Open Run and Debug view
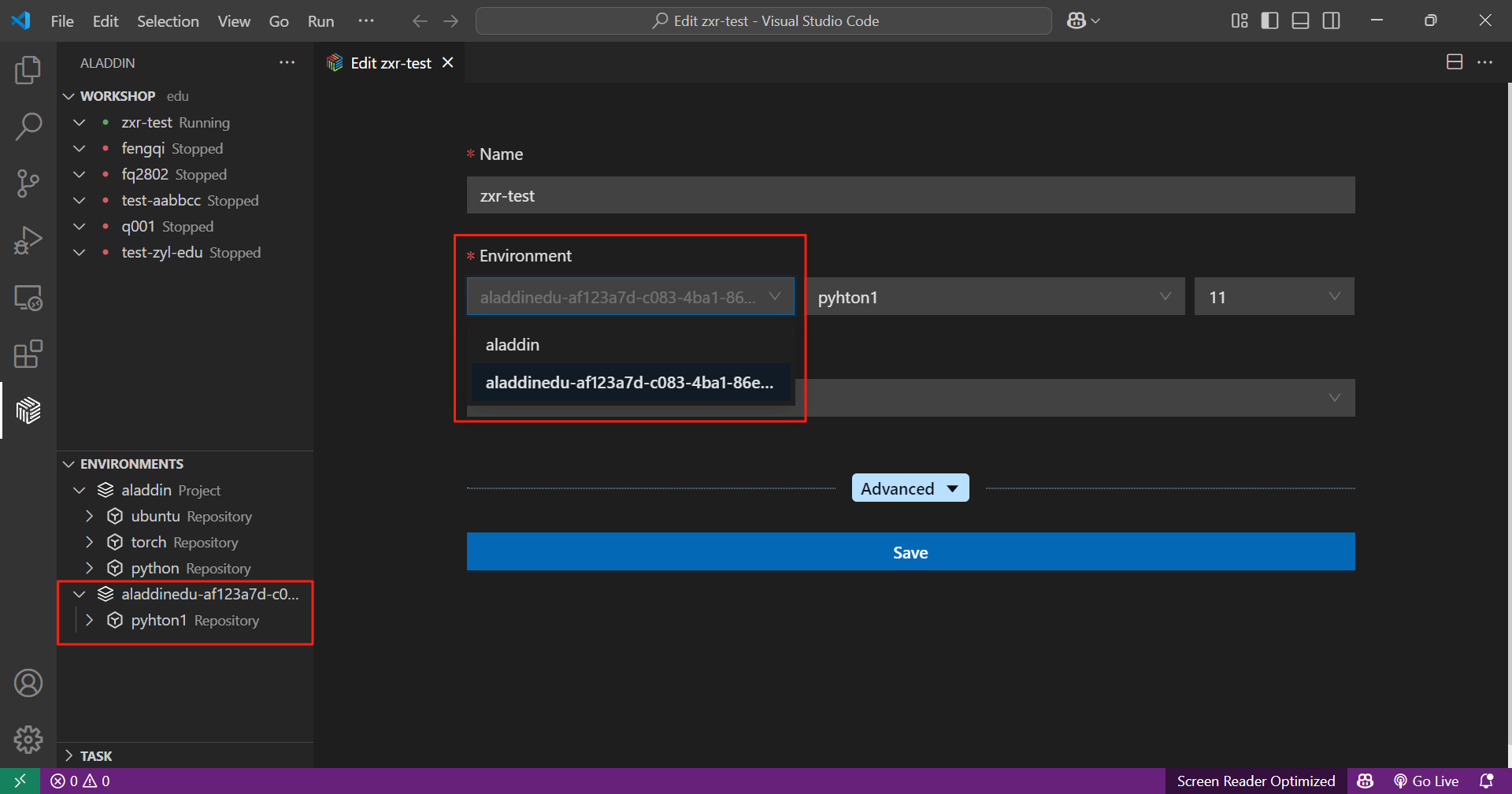 [x=28, y=240]
